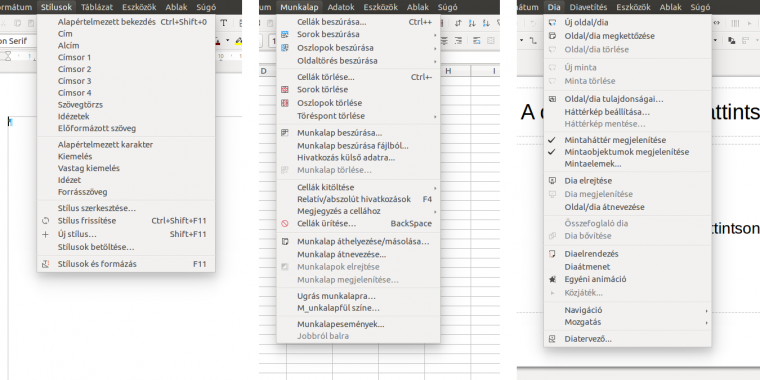Open the Dia menu in Impress

pyautogui.click(x=554, y=7)
